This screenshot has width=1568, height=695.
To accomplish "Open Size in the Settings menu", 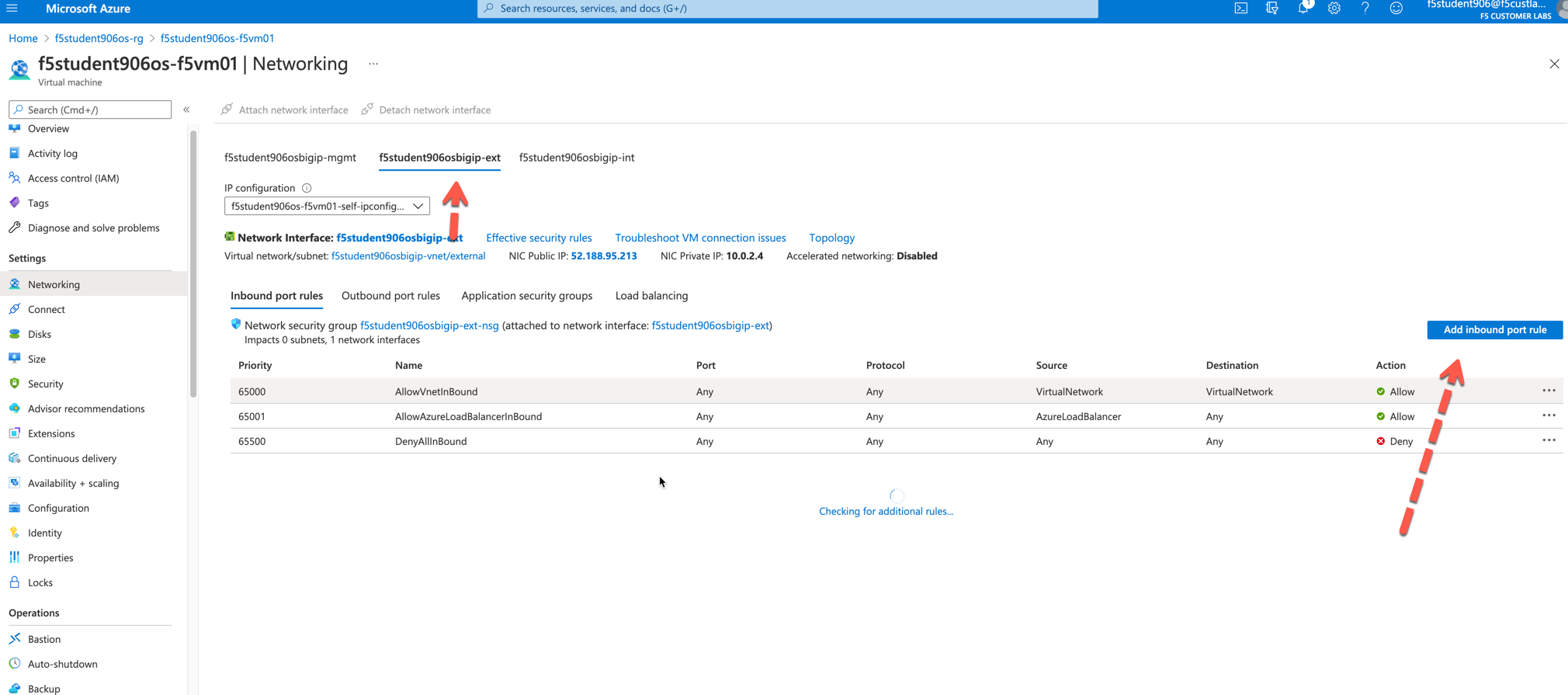I will (x=36, y=359).
